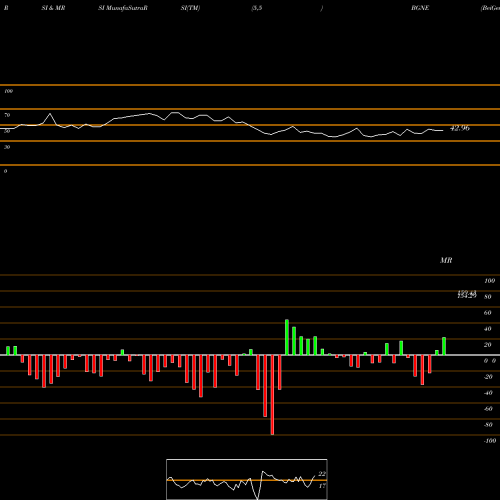Click the MR axis label -40
The width and height of the screenshot is (500, 500).
pyautogui.click(x=488, y=393)
